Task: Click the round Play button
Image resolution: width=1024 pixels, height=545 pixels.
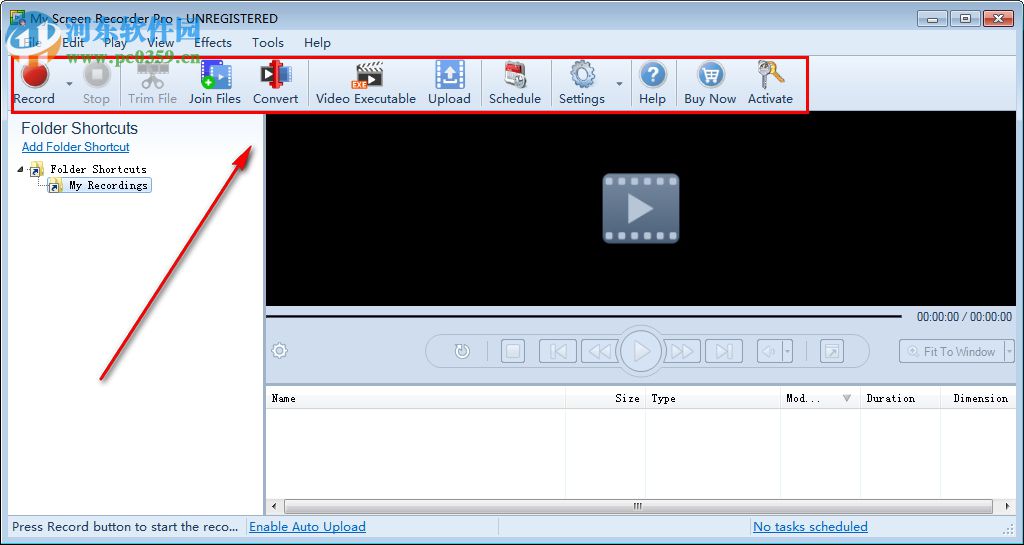Action: coord(641,351)
